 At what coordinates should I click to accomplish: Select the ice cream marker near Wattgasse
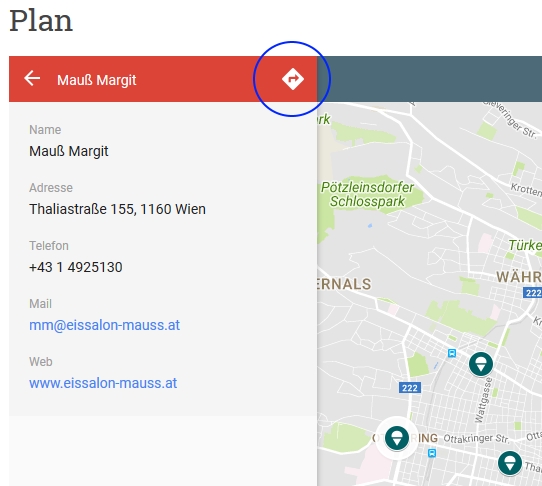480,364
